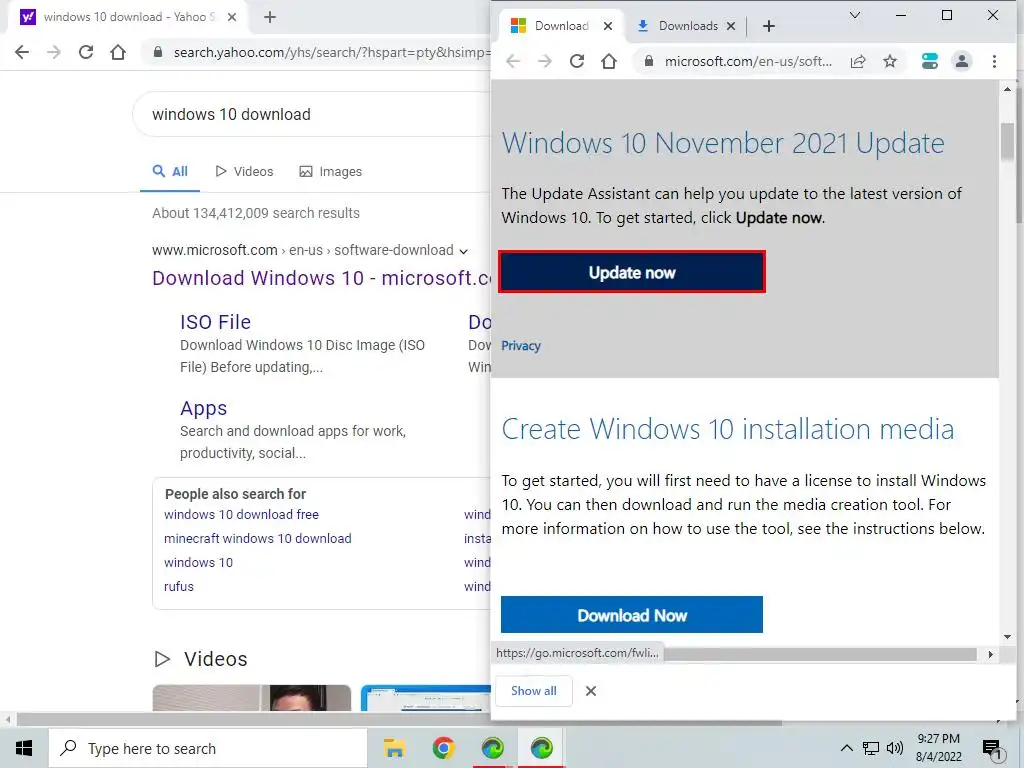Bookmark this page with star icon
This screenshot has width=1024, height=768.
coord(889,61)
